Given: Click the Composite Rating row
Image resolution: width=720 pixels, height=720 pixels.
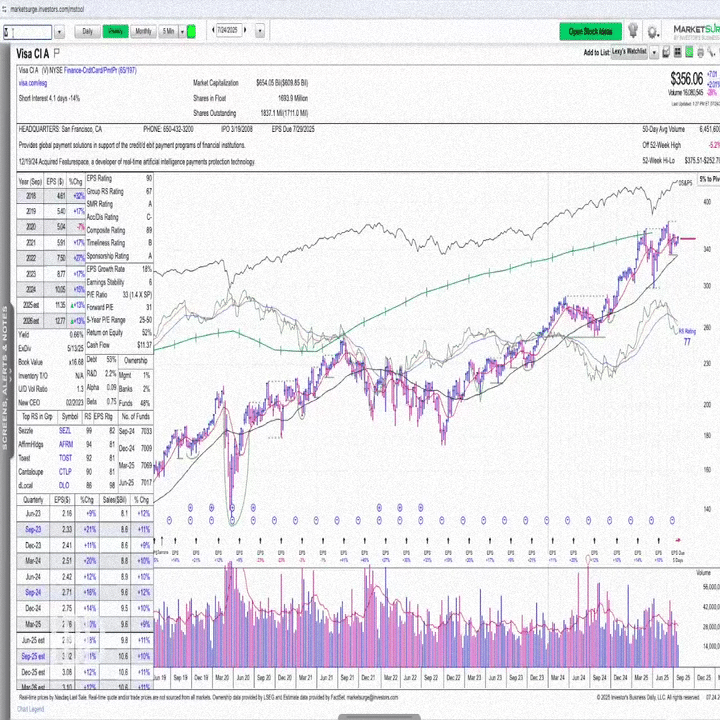Looking at the screenshot, I should pyautogui.click(x=119, y=230).
